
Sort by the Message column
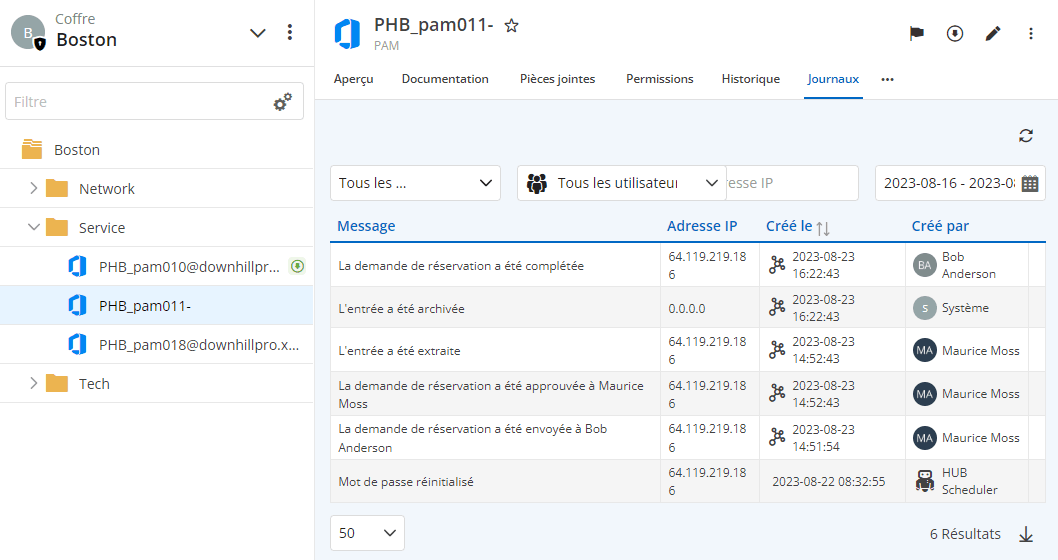[x=366, y=226]
